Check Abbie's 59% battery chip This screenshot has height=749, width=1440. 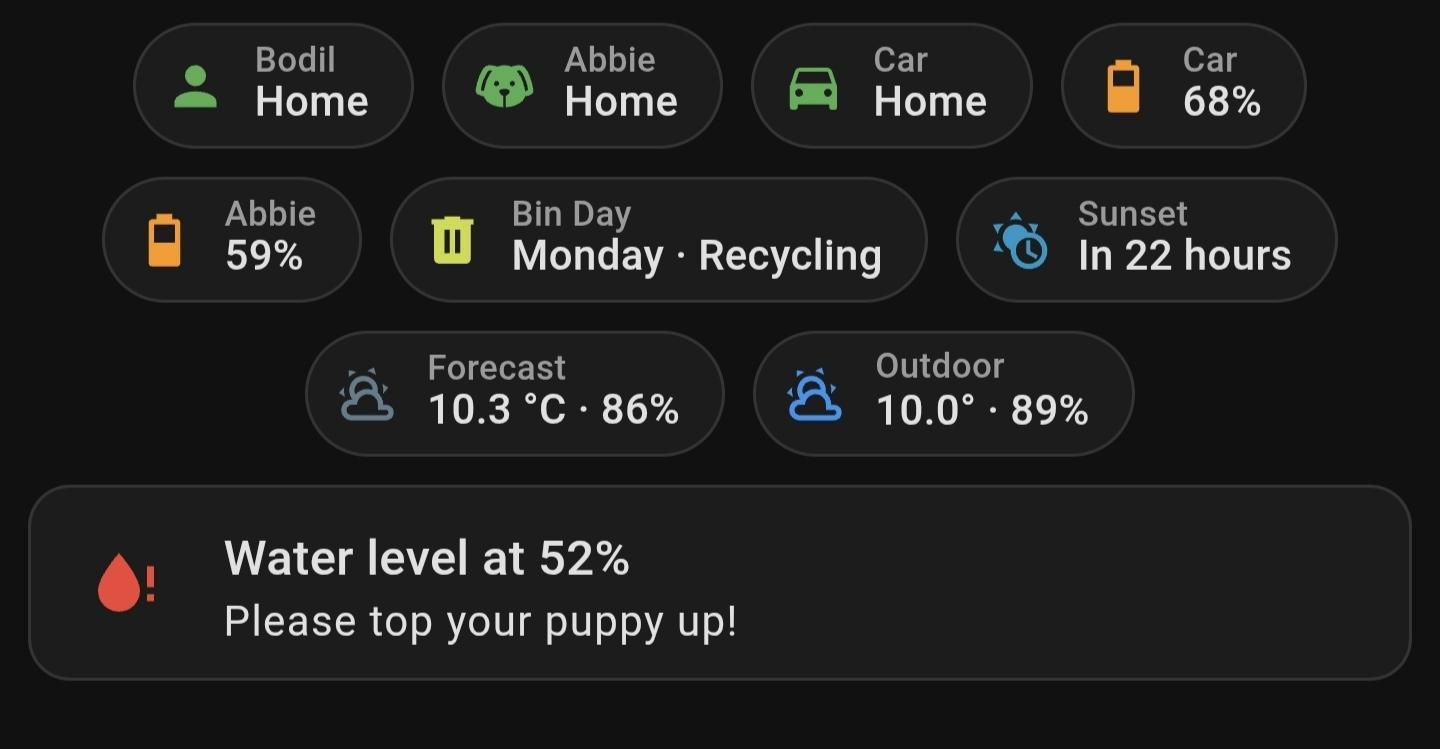coord(231,238)
